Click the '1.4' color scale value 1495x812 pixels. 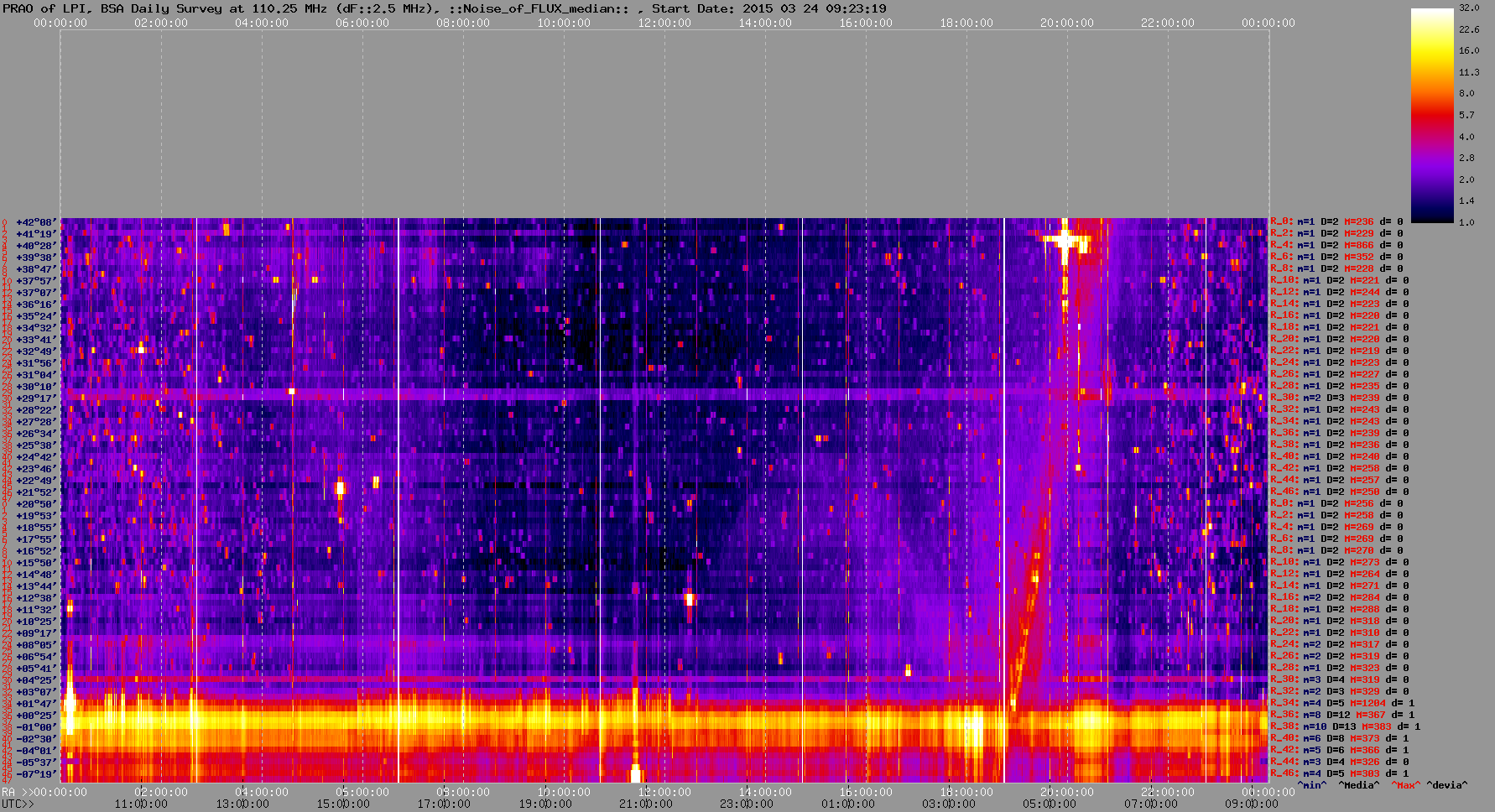click(1466, 201)
